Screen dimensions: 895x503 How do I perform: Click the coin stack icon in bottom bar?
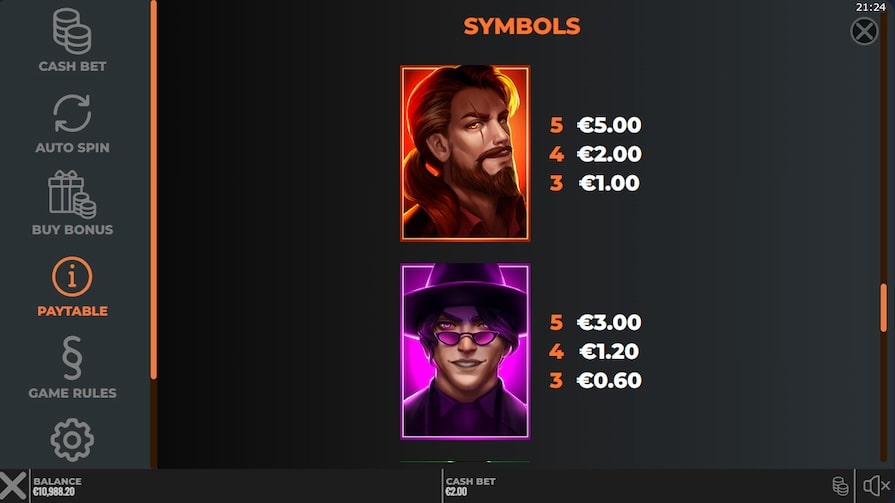(840, 486)
